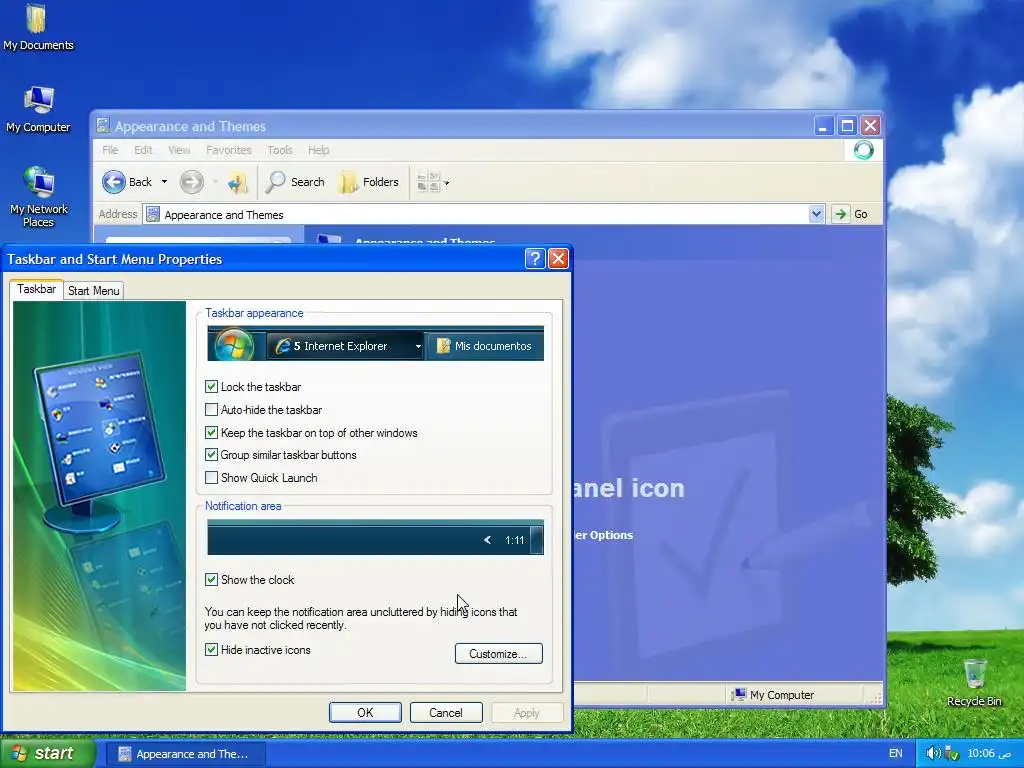Toggle Group similar taskbar buttons

click(x=211, y=455)
